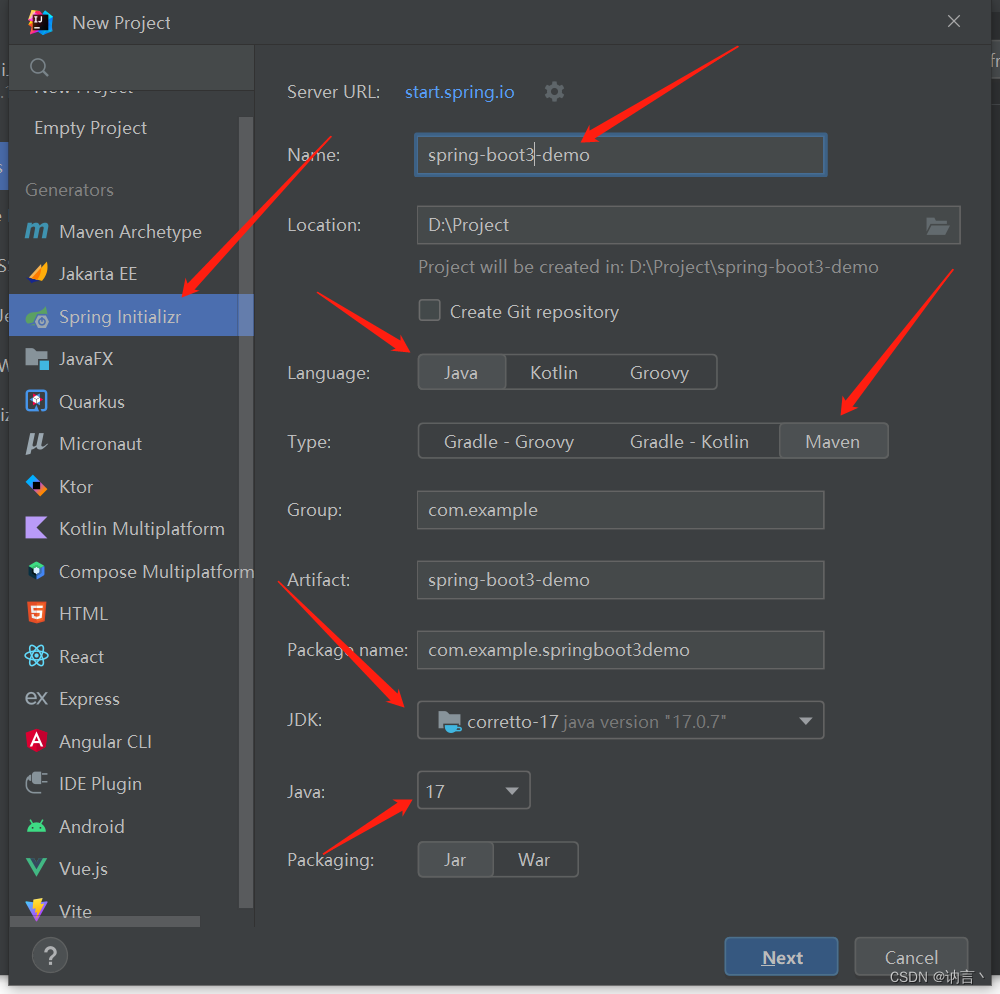Select IDE Plugin generator entry
1000x994 pixels.
[100, 784]
